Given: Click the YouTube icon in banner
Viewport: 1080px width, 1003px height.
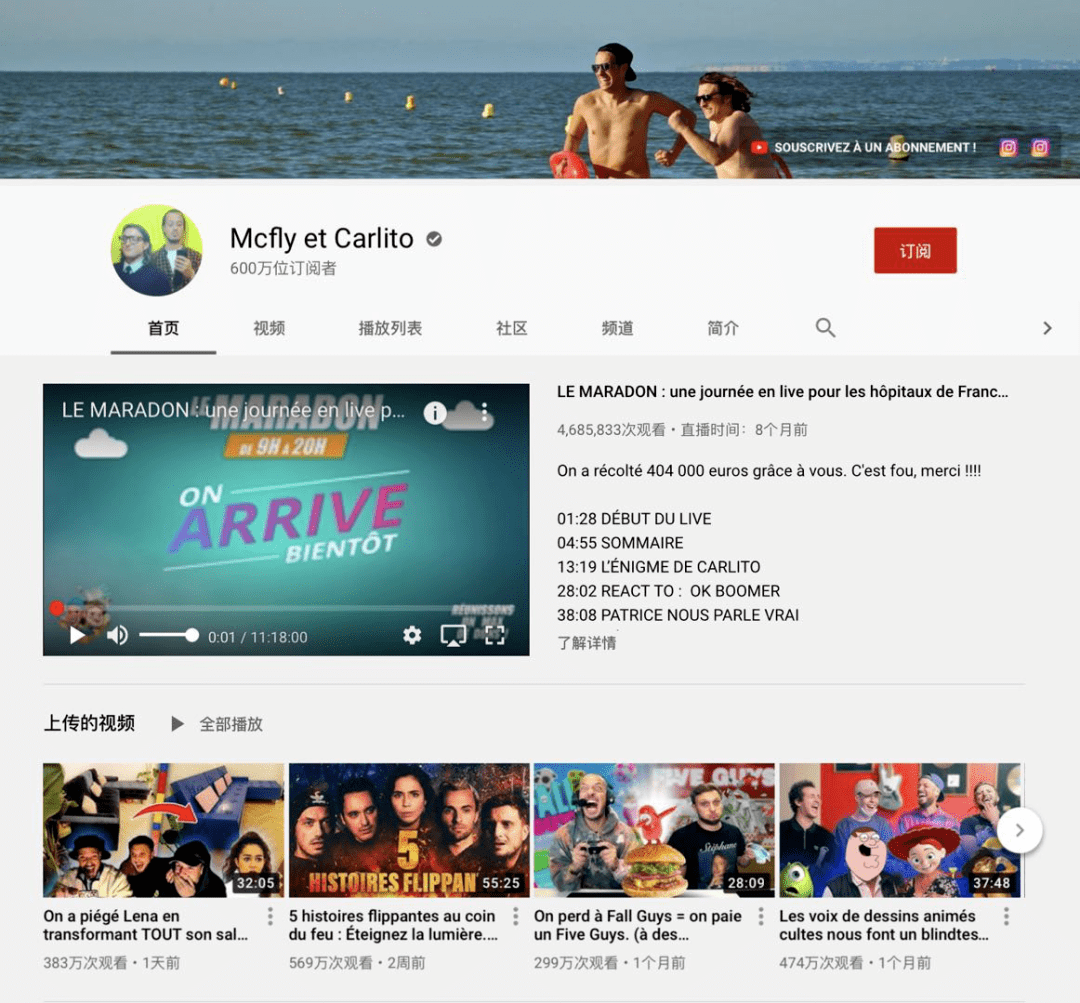Looking at the screenshot, I should (x=759, y=147).
